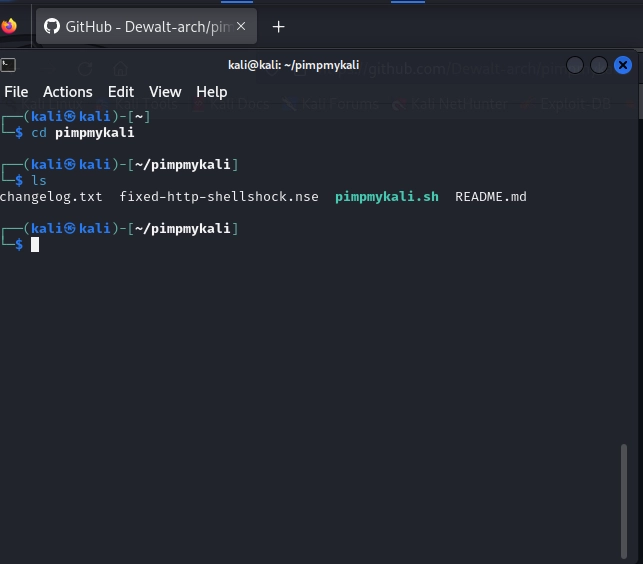Click the cursor at the last shell prompt
Image resolution: width=643 pixels, height=564 pixels.
pos(35,245)
